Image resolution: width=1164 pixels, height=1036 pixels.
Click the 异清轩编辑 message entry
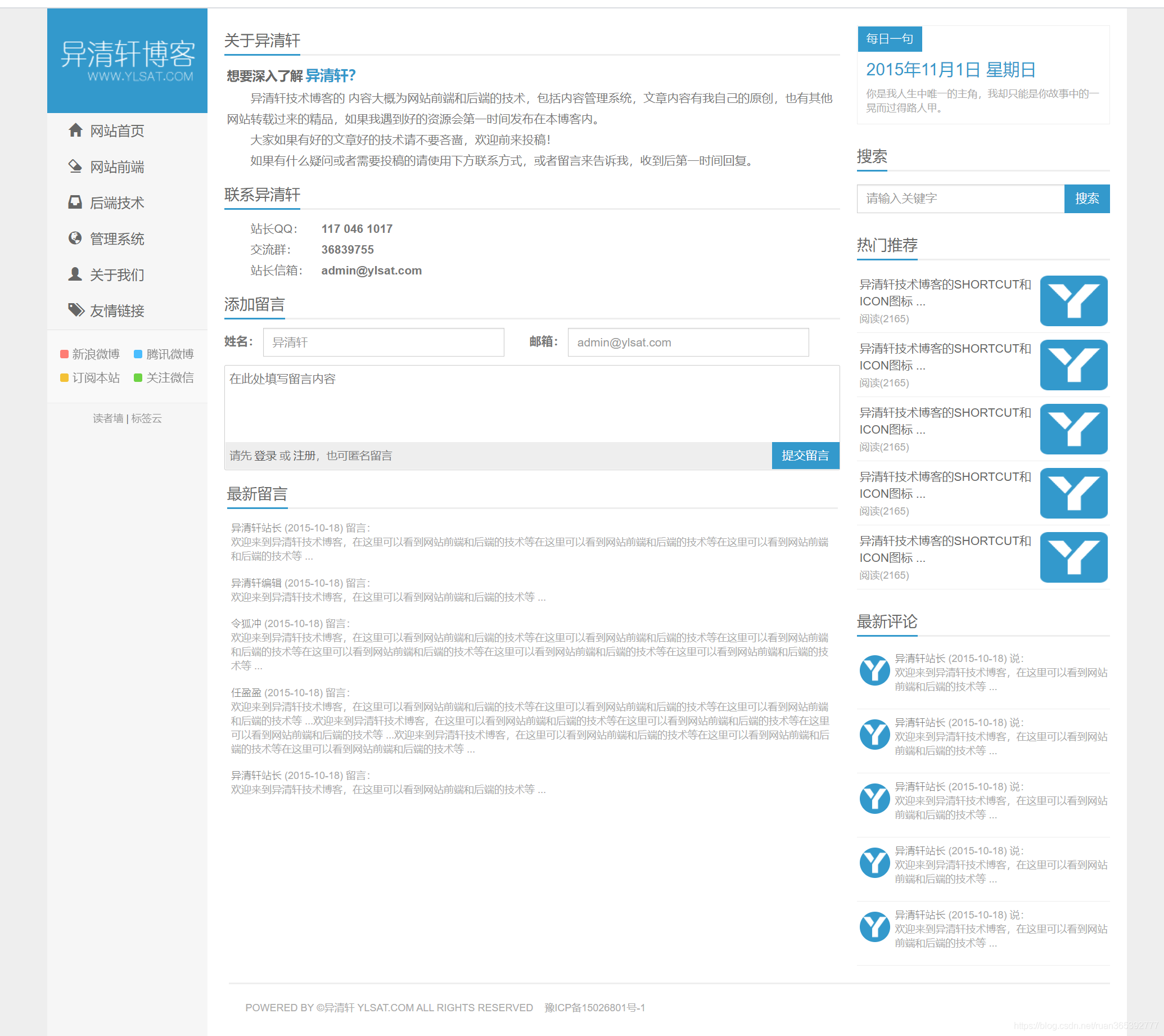point(388,590)
